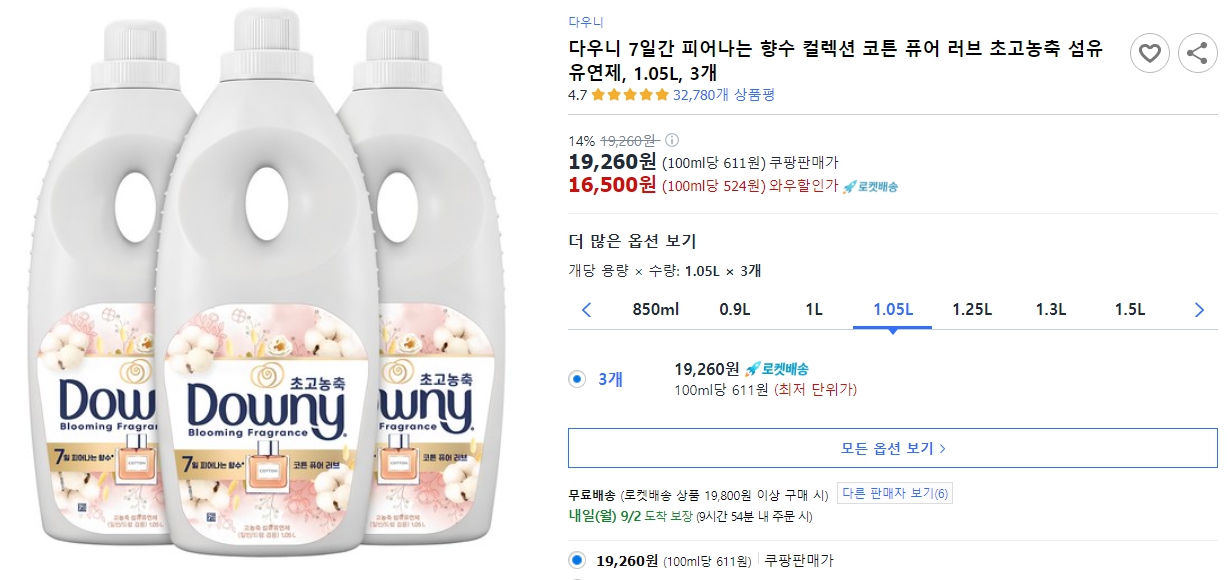
Task: Open 모든 옵션 보기 button
Action: [892, 449]
